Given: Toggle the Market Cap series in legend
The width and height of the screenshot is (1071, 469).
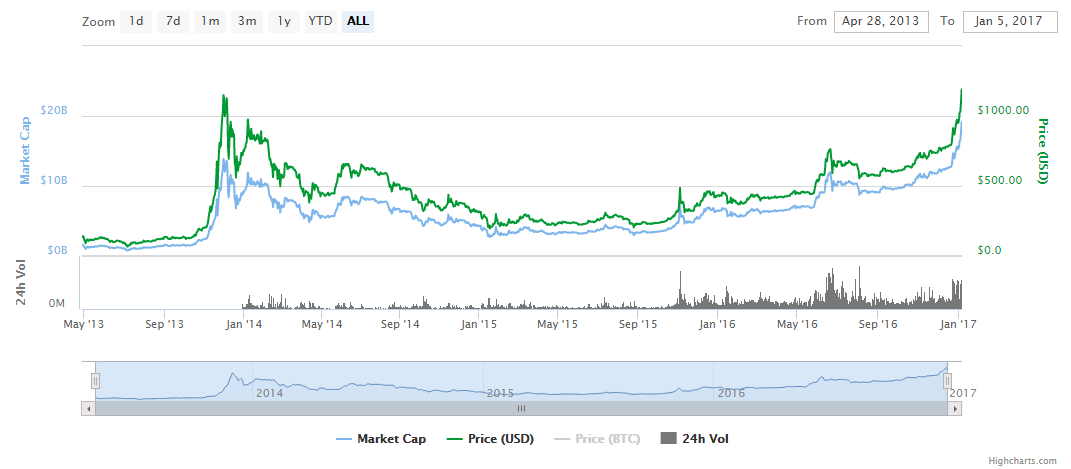Looking at the screenshot, I should tap(381, 439).
